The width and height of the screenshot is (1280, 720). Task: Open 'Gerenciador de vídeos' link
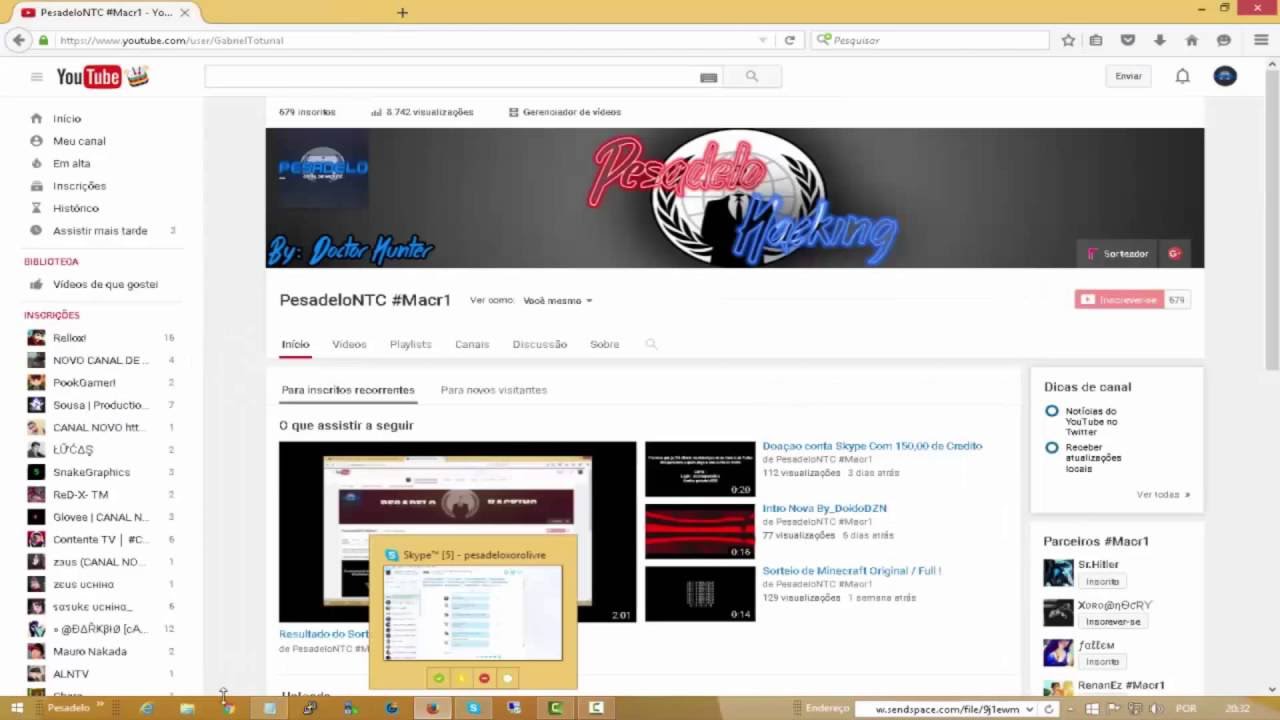565,112
